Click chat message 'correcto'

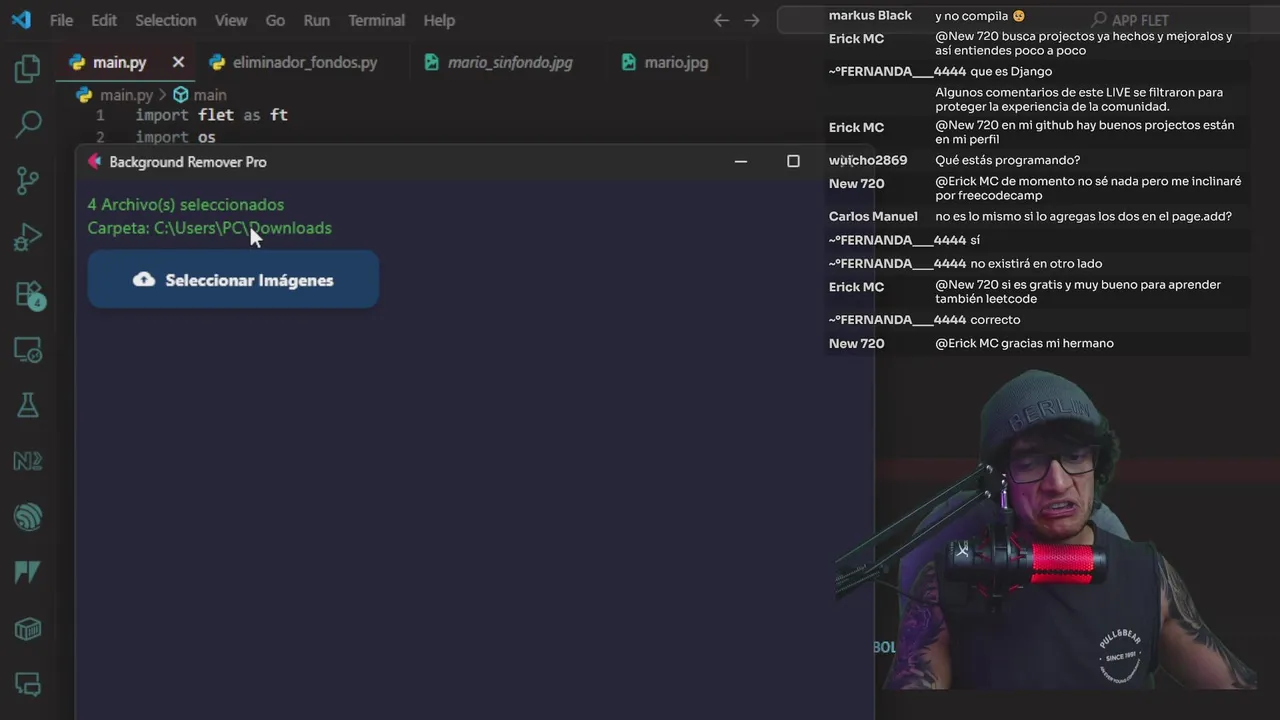tap(995, 320)
